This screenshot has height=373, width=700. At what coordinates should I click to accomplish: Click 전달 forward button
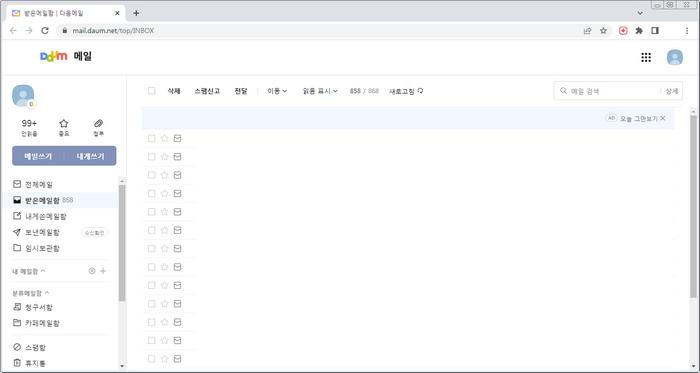[241, 91]
